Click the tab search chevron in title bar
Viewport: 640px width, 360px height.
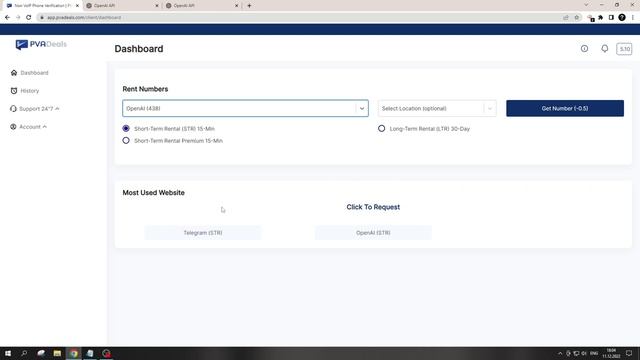[x=586, y=5]
